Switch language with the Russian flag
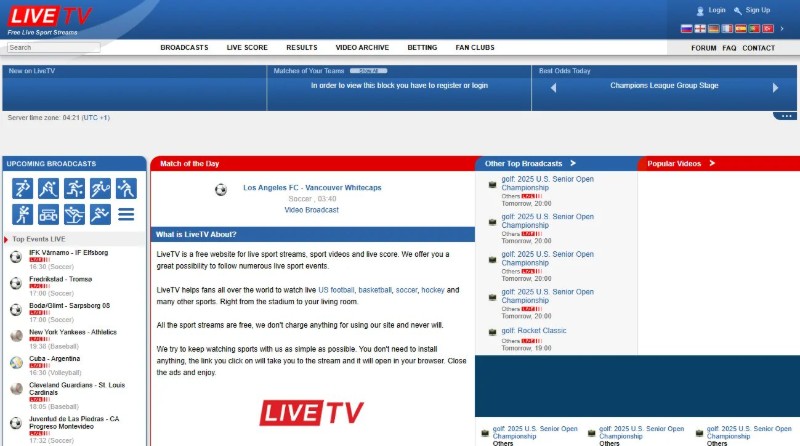Viewport: 800px width, 446px height. point(687,29)
